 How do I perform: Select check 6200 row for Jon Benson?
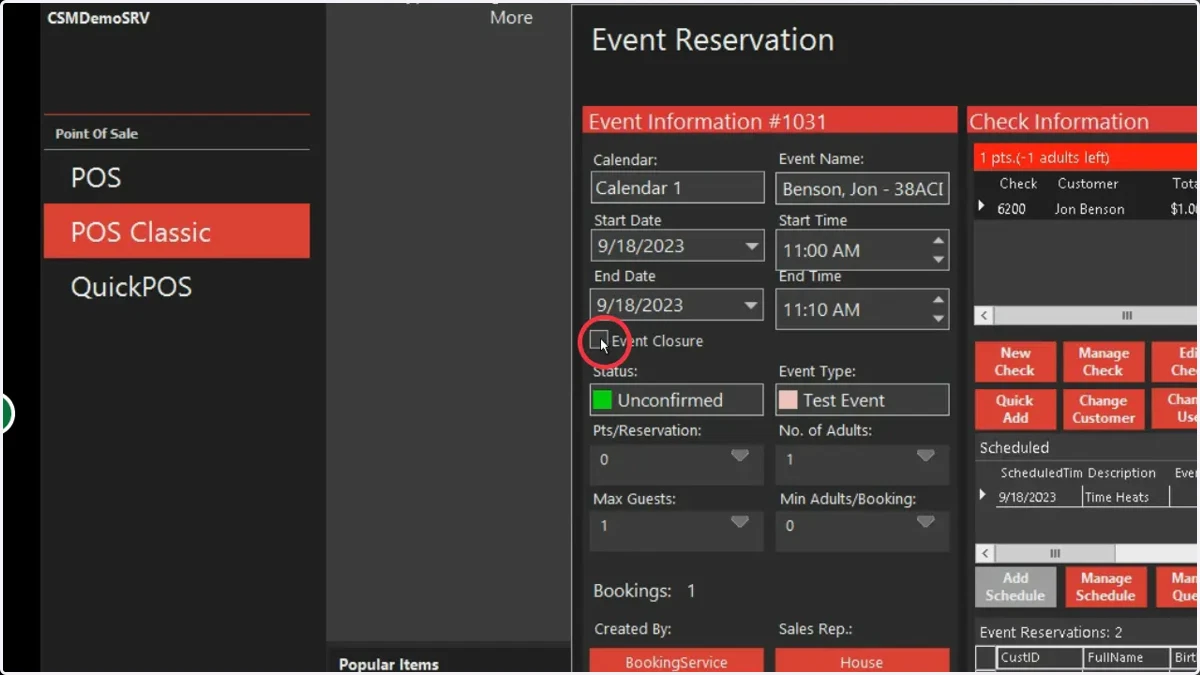point(1086,209)
